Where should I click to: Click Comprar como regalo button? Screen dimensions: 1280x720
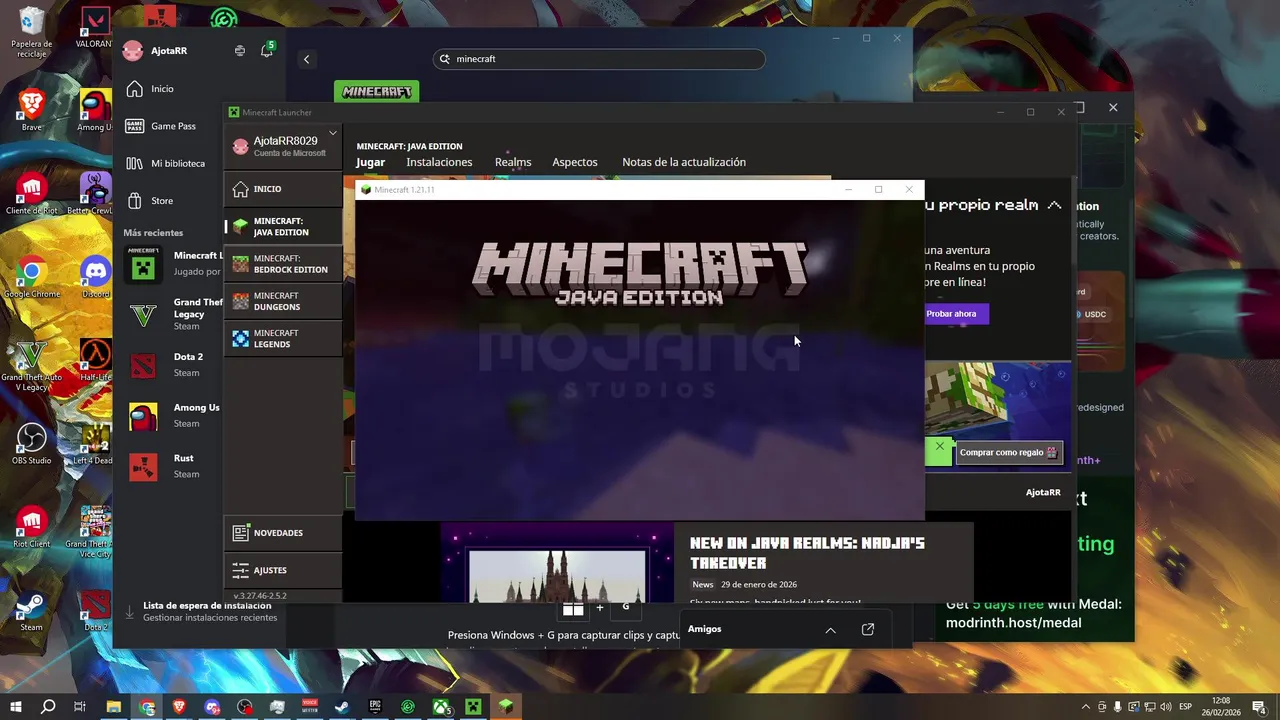click(x=1008, y=452)
